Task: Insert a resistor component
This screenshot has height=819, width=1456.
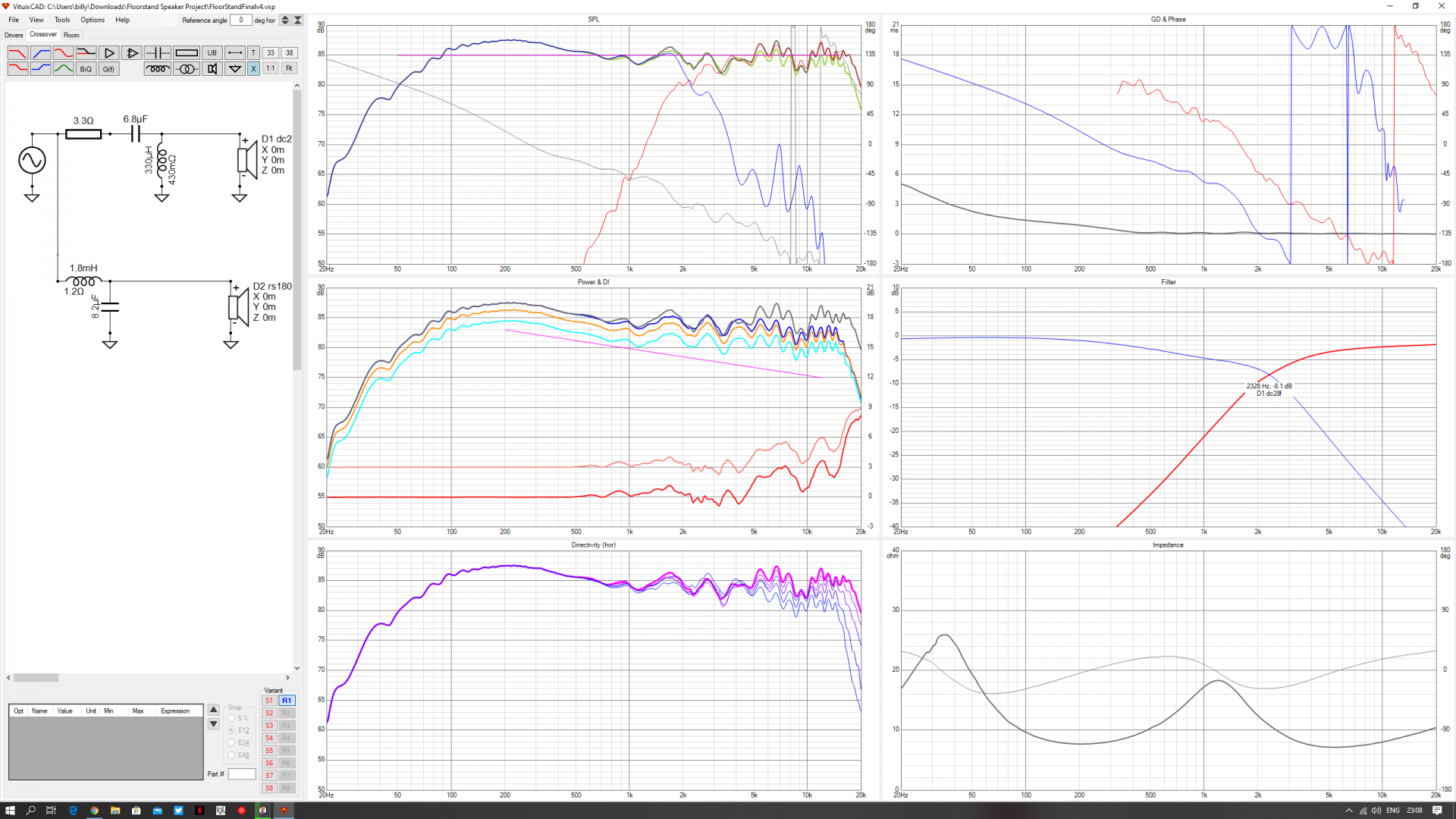Action: pos(186,53)
